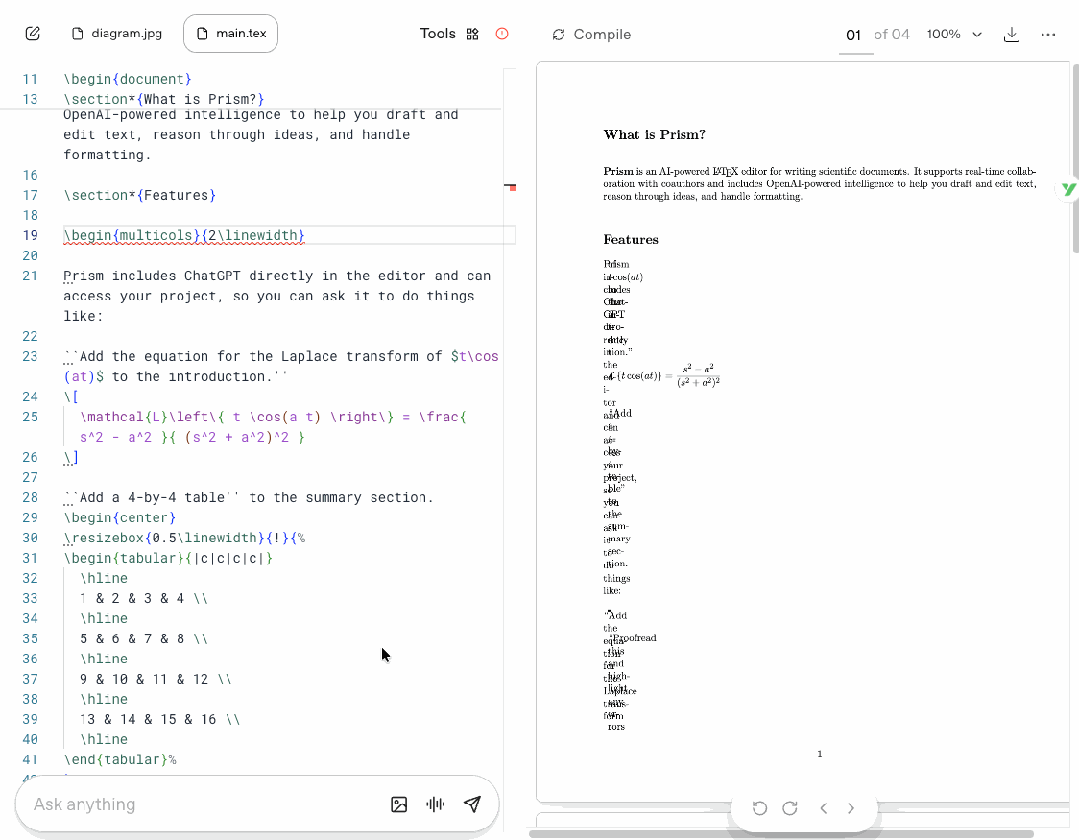Screen dimensions: 1079x840
Task: Click the \mathcal{L} equation line
Action: 273,427
